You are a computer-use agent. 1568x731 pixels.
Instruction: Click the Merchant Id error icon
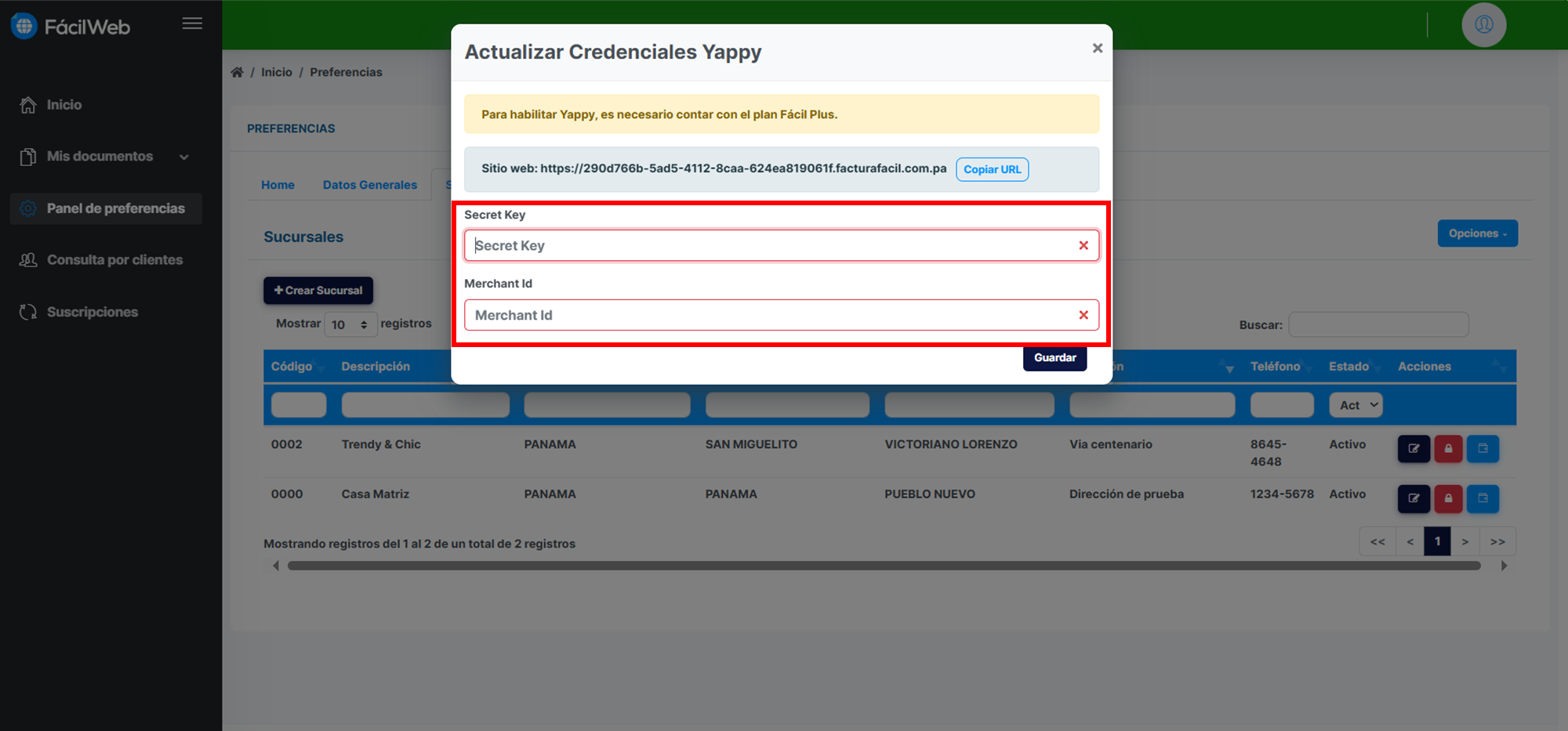pyautogui.click(x=1083, y=315)
